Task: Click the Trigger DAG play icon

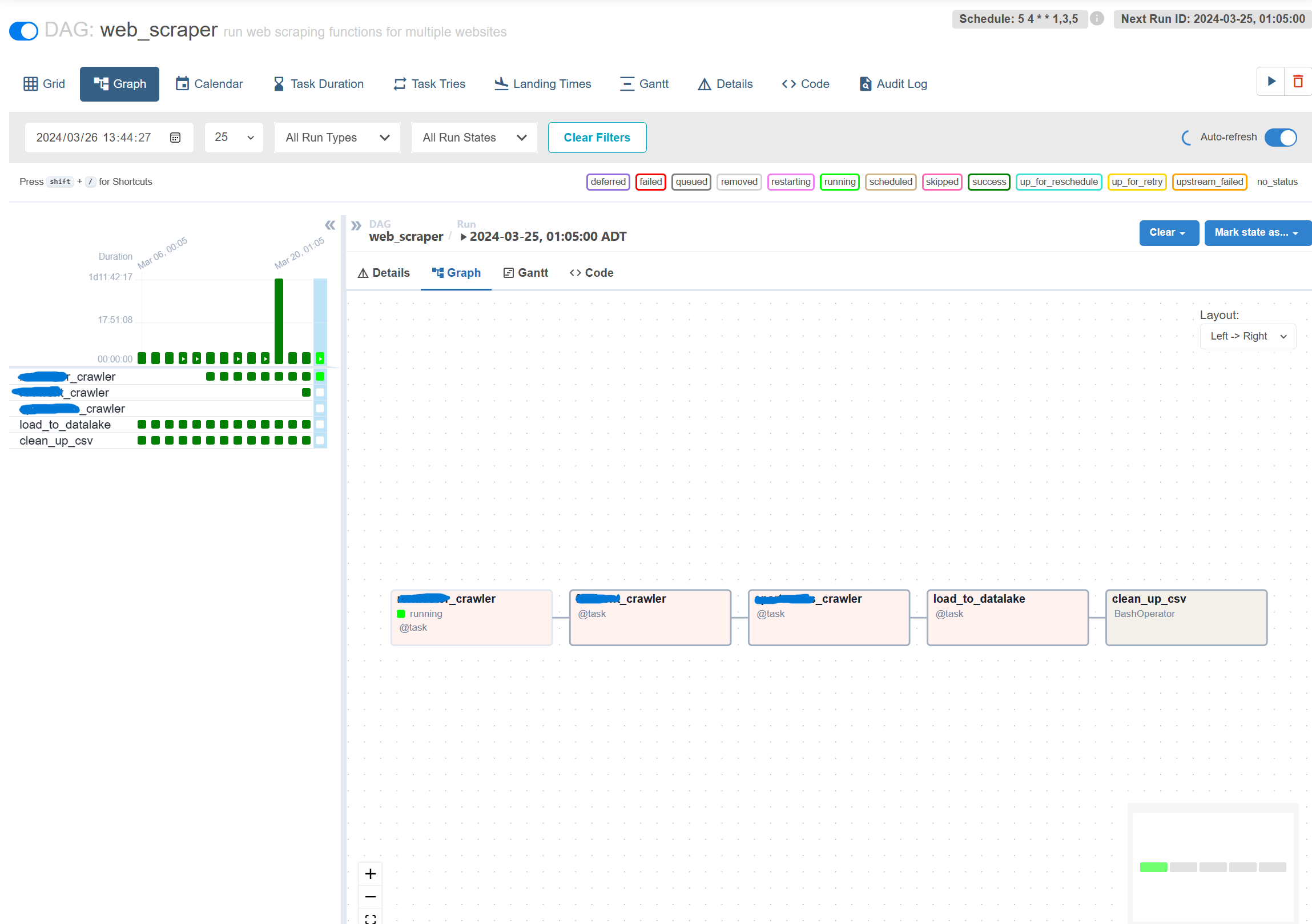Action: point(1271,82)
